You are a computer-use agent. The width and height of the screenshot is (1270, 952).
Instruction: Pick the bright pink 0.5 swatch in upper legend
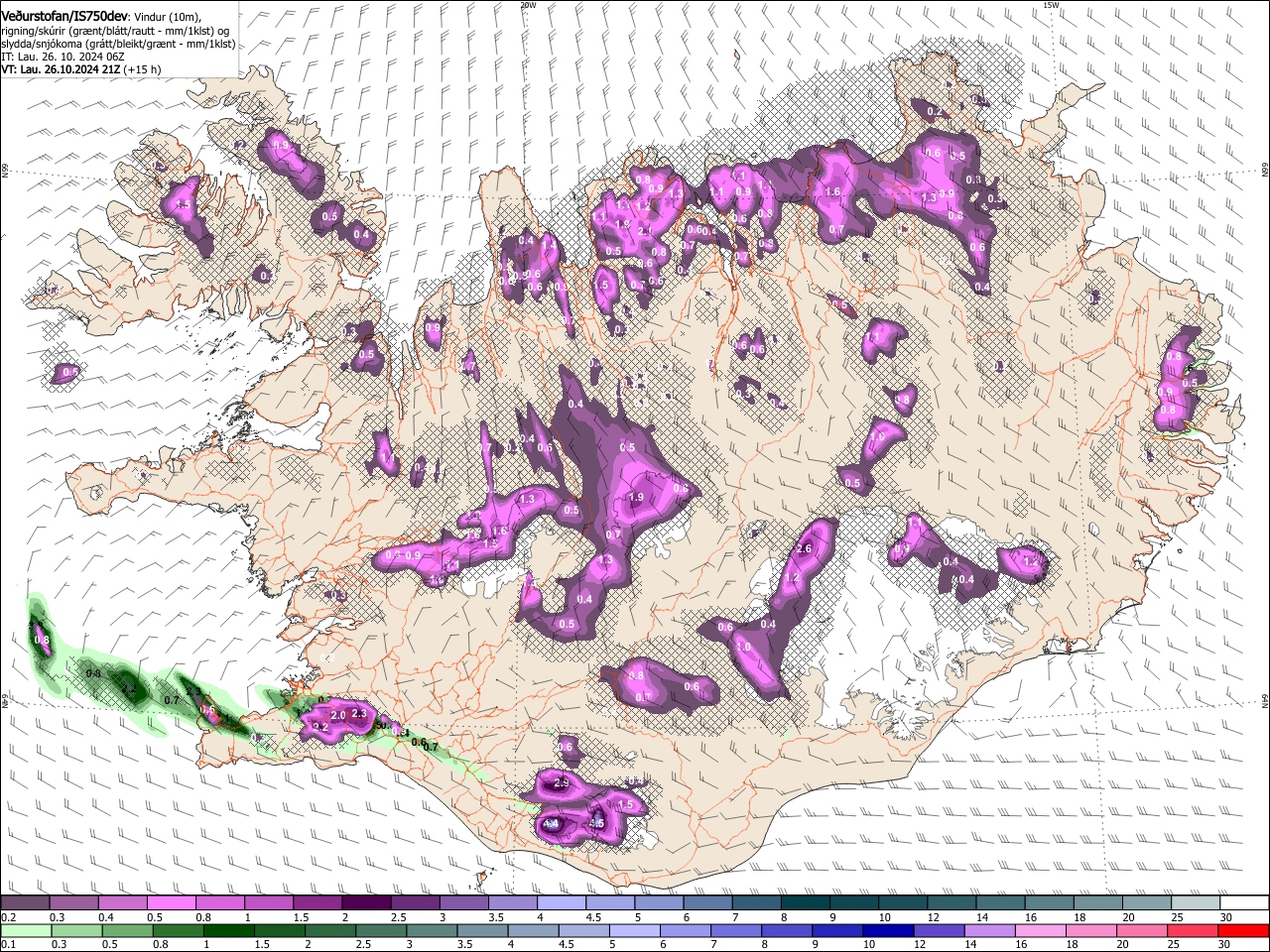tap(171, 903)
